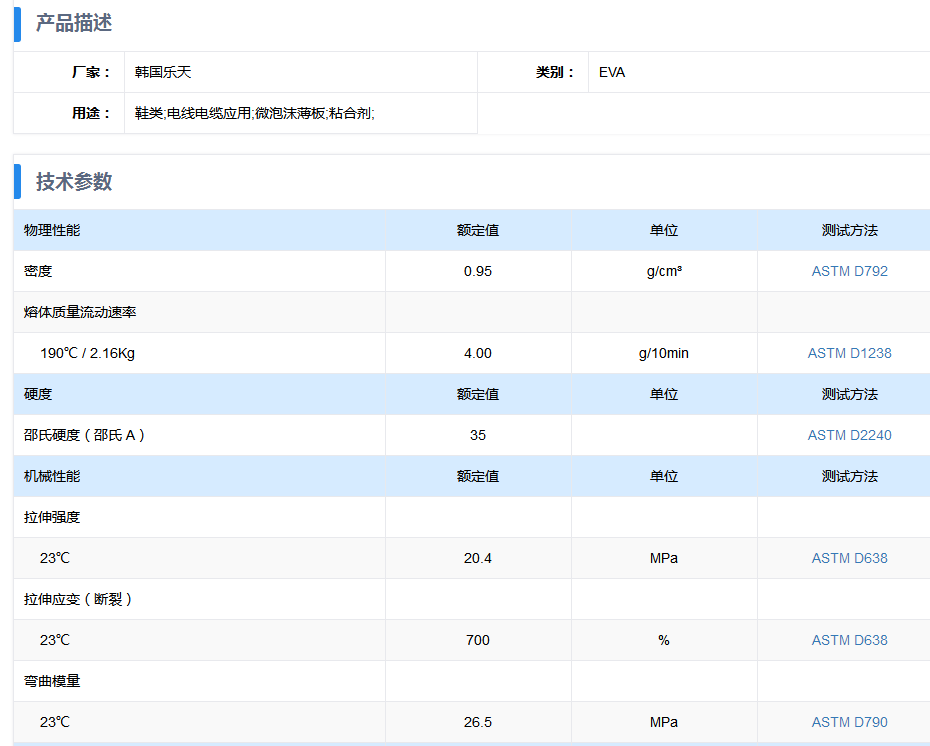
Task: Open the ASTM D792 test method link
Action: coord(849,271)
